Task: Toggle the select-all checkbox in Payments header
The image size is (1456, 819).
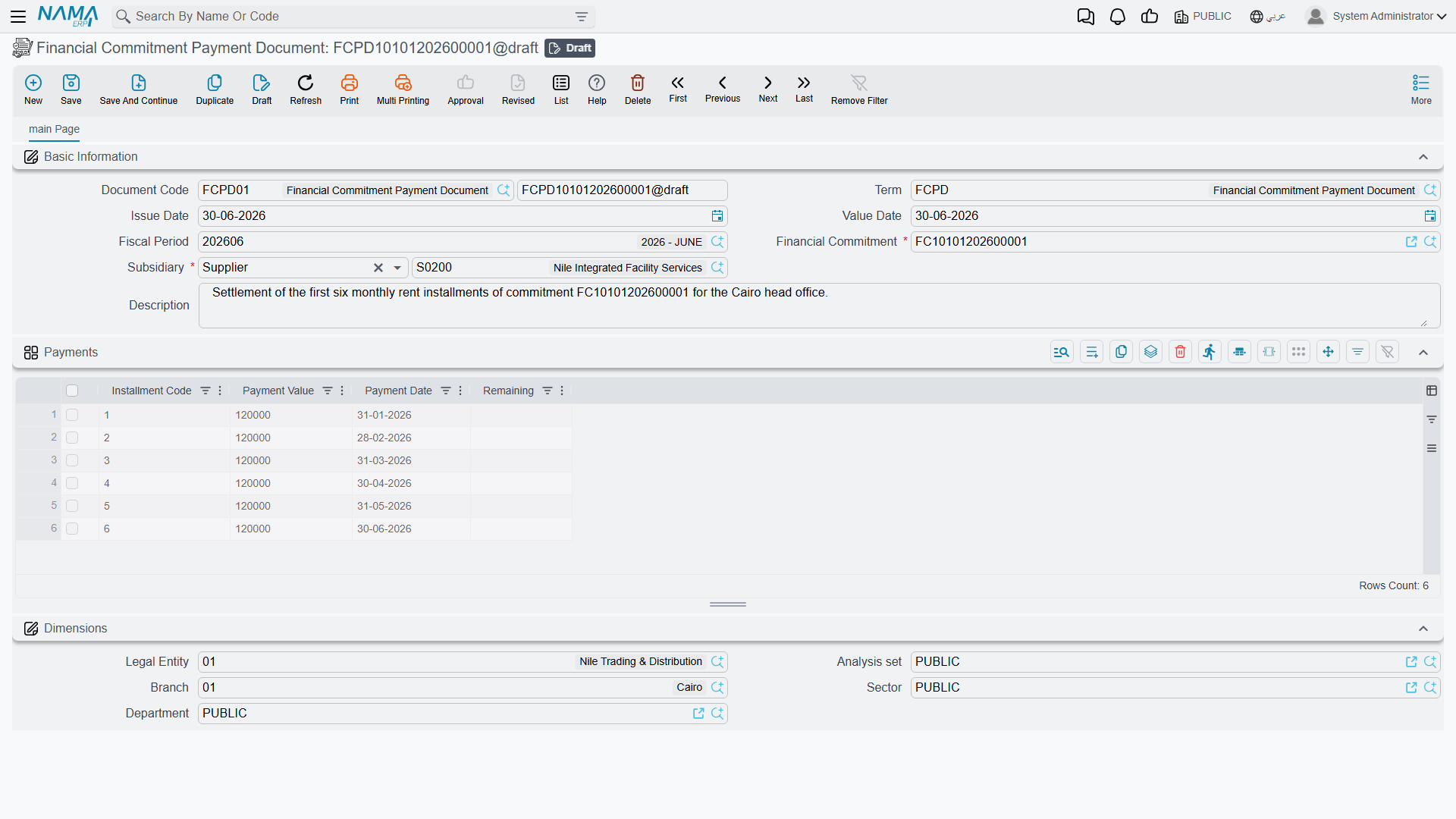Action: [x=72, y=391]
